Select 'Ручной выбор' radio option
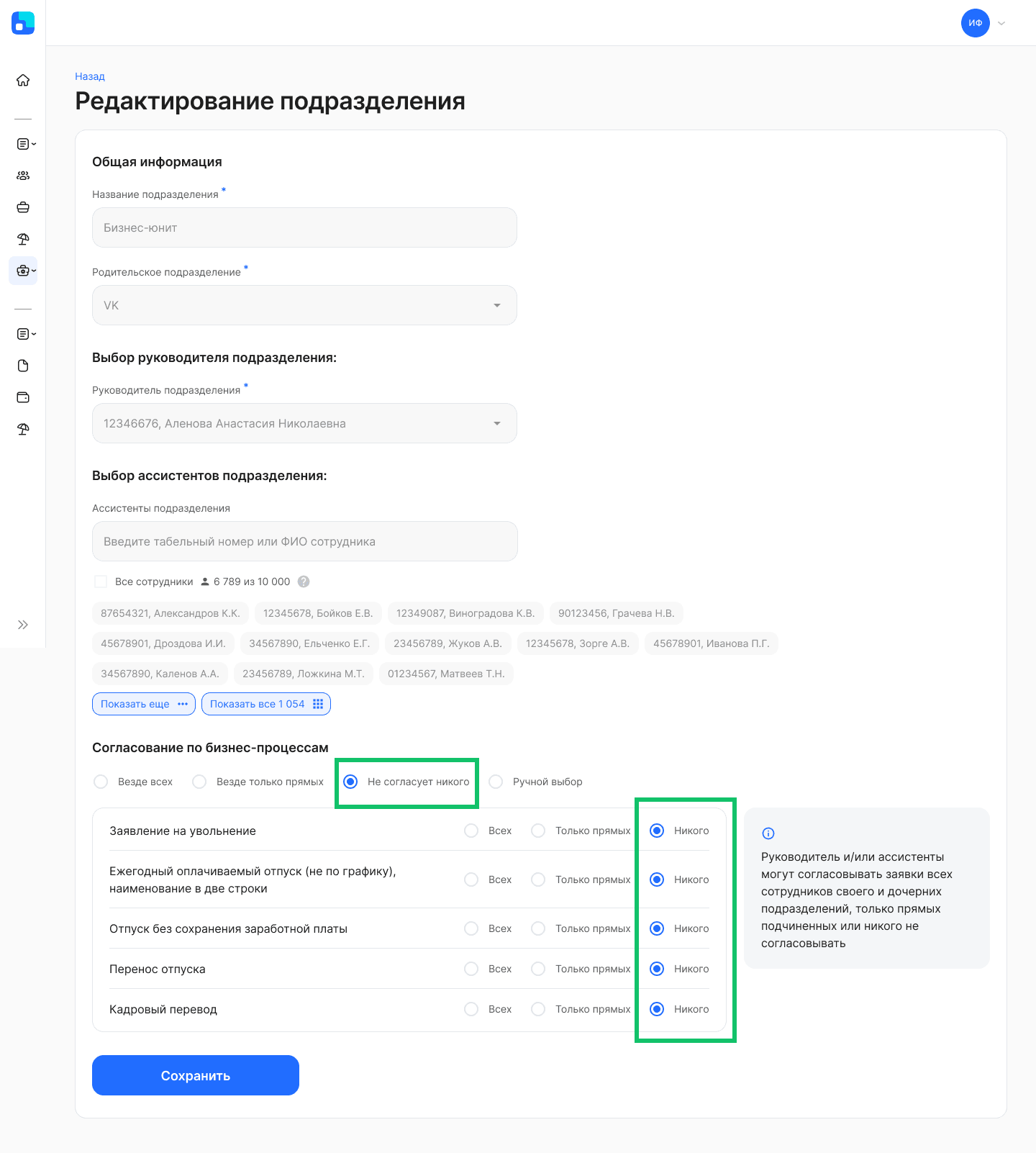The height and width of the screenshot is (1153, 1036). (x=496, y=782)
